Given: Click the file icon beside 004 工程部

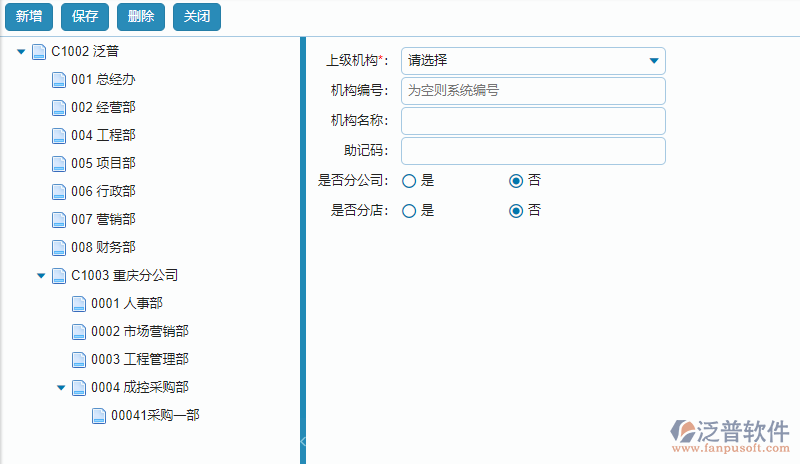Looking at the screenshot, I should (59, 135).
